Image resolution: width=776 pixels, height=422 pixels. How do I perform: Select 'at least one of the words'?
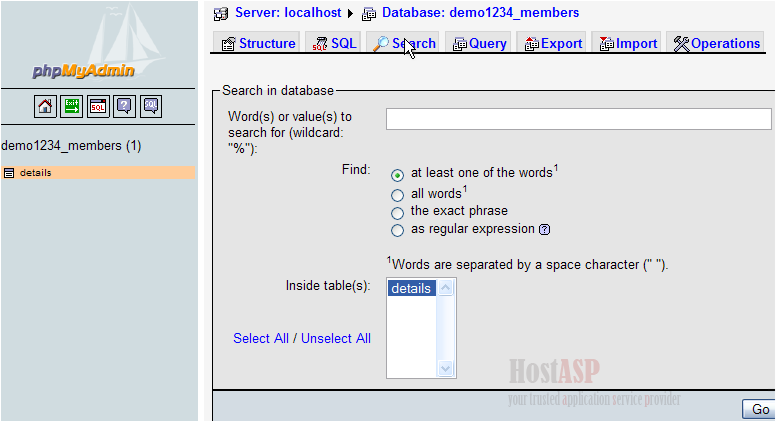pos(398,174)
